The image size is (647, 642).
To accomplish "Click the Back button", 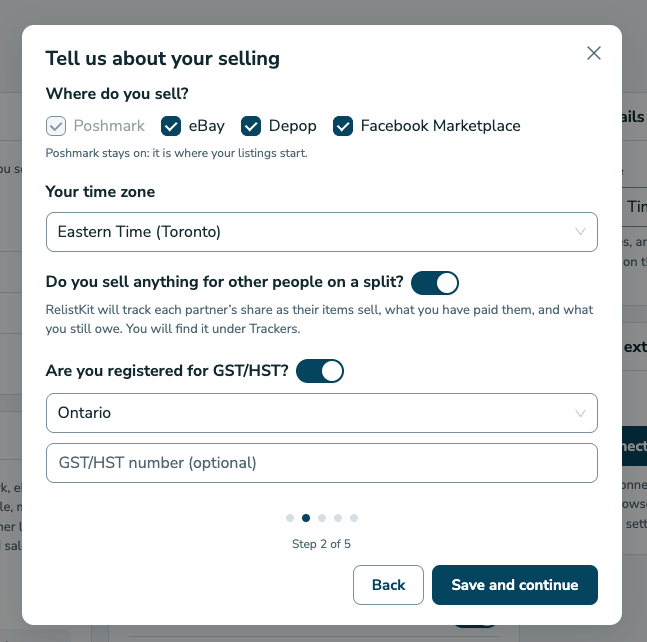I will (388, 585).
